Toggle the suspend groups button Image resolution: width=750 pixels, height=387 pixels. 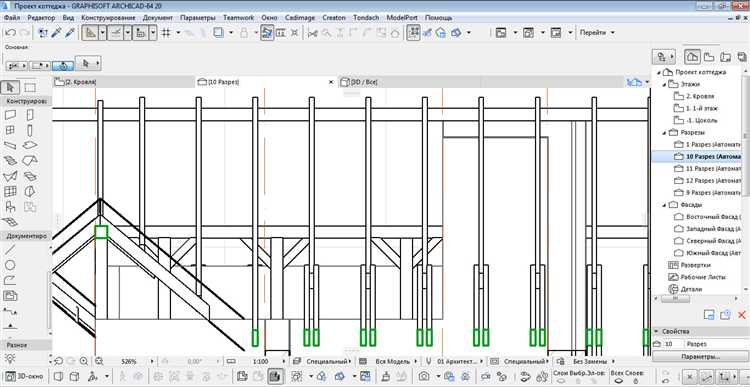[413, 33]
